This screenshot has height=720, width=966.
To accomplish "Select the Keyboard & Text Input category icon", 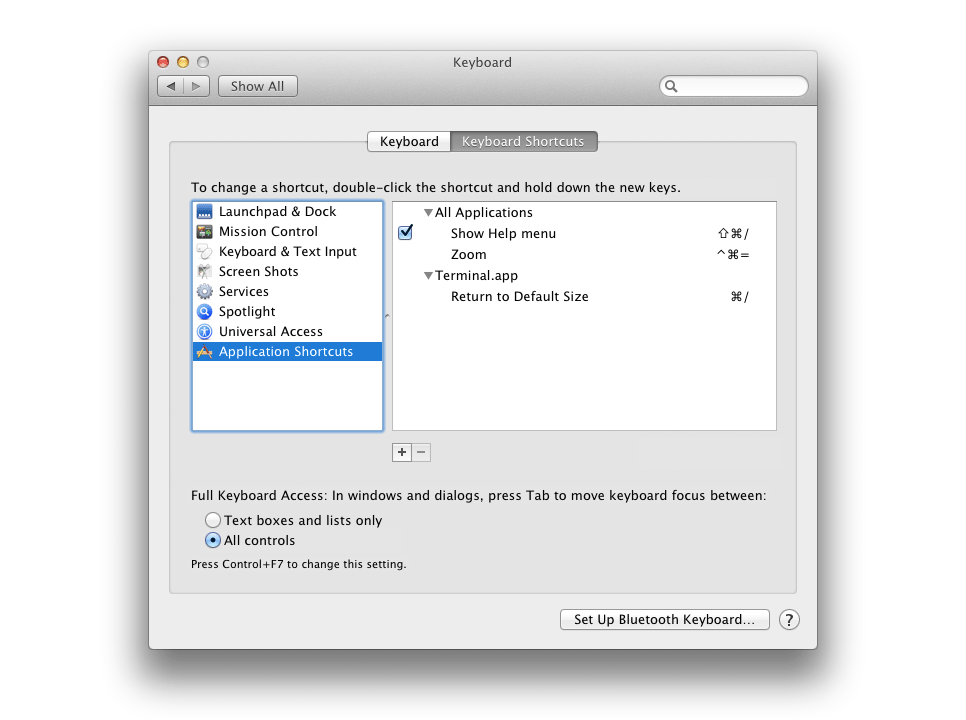I will click(x=204, y=251).
